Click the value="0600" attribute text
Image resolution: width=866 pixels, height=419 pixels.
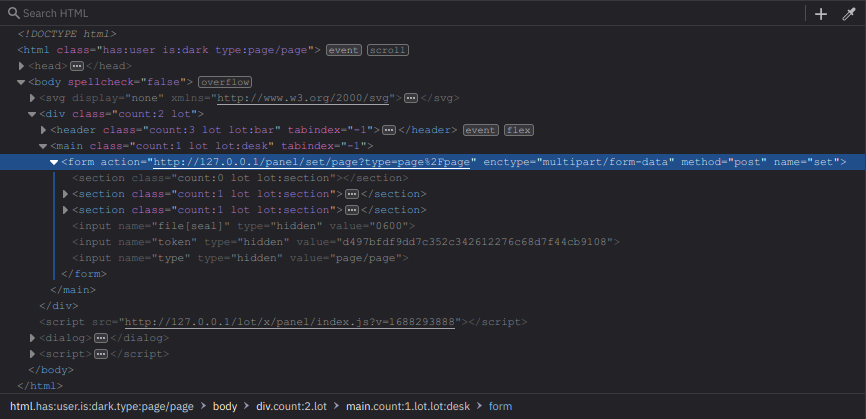pyautogui.click(x=369, y=226)
